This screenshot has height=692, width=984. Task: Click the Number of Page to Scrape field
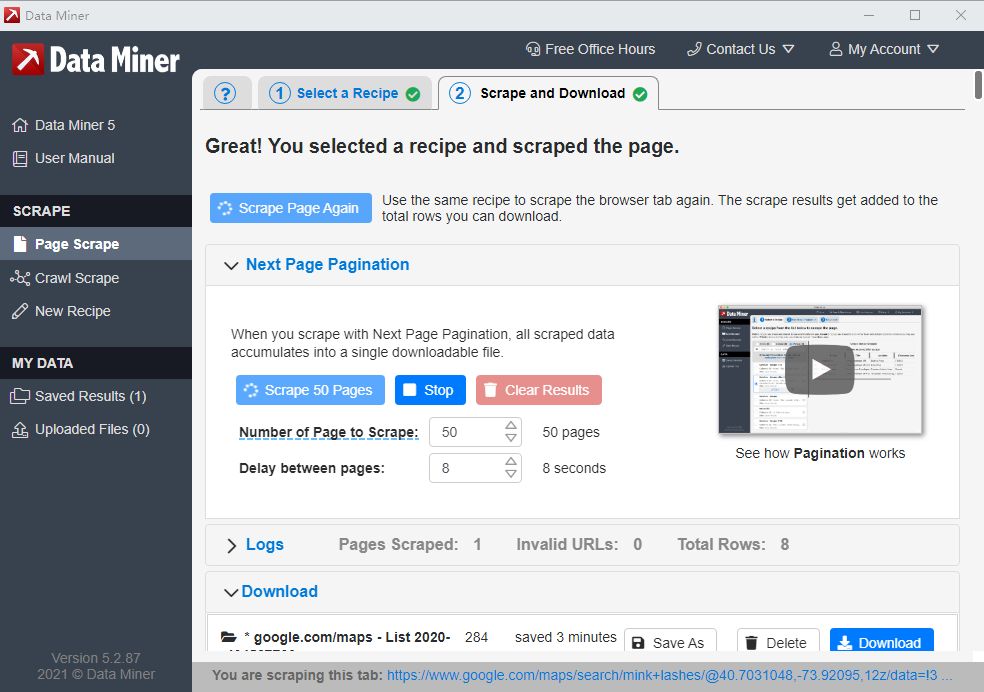[475, 432]
